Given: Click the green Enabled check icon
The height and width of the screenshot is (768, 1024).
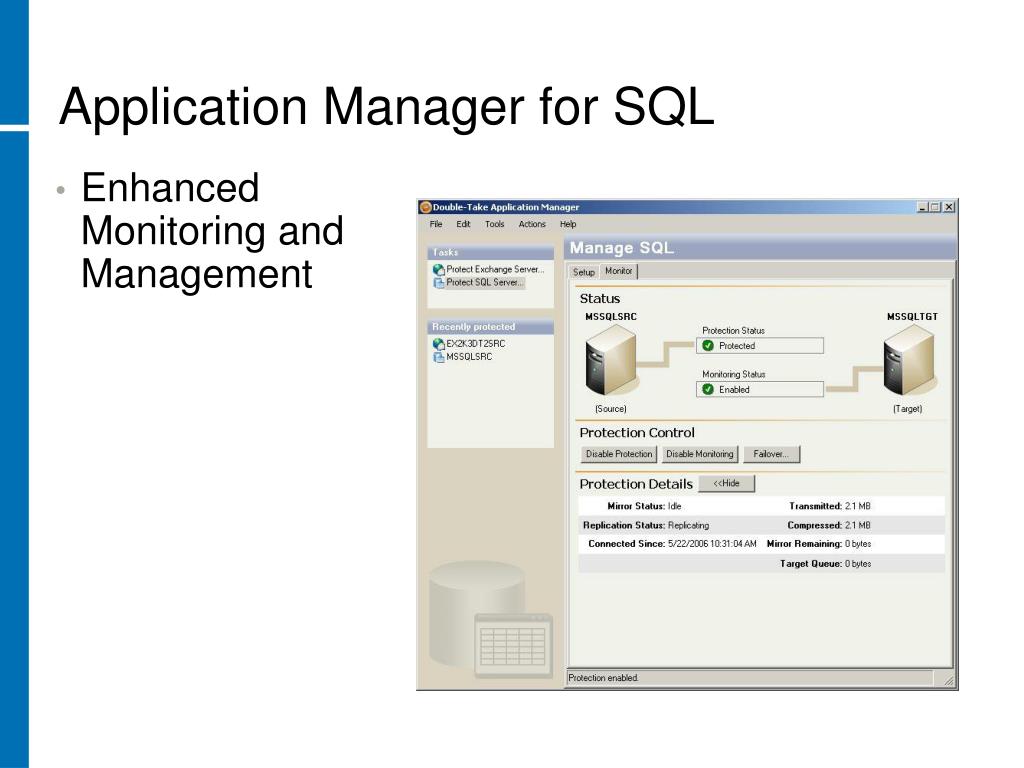Looking at the screenshot, I should click(707, 389).
